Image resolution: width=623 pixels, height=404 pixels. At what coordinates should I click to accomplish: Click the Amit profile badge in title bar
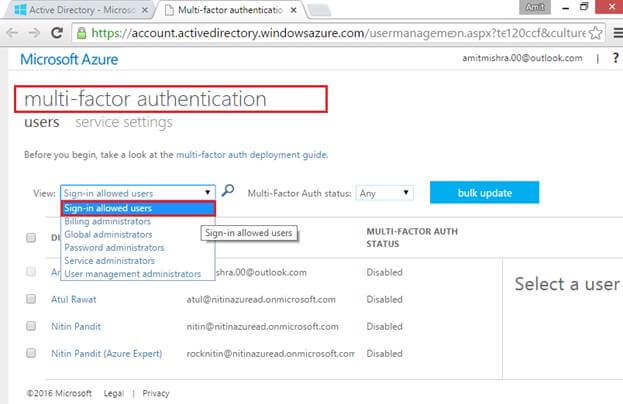535,7
